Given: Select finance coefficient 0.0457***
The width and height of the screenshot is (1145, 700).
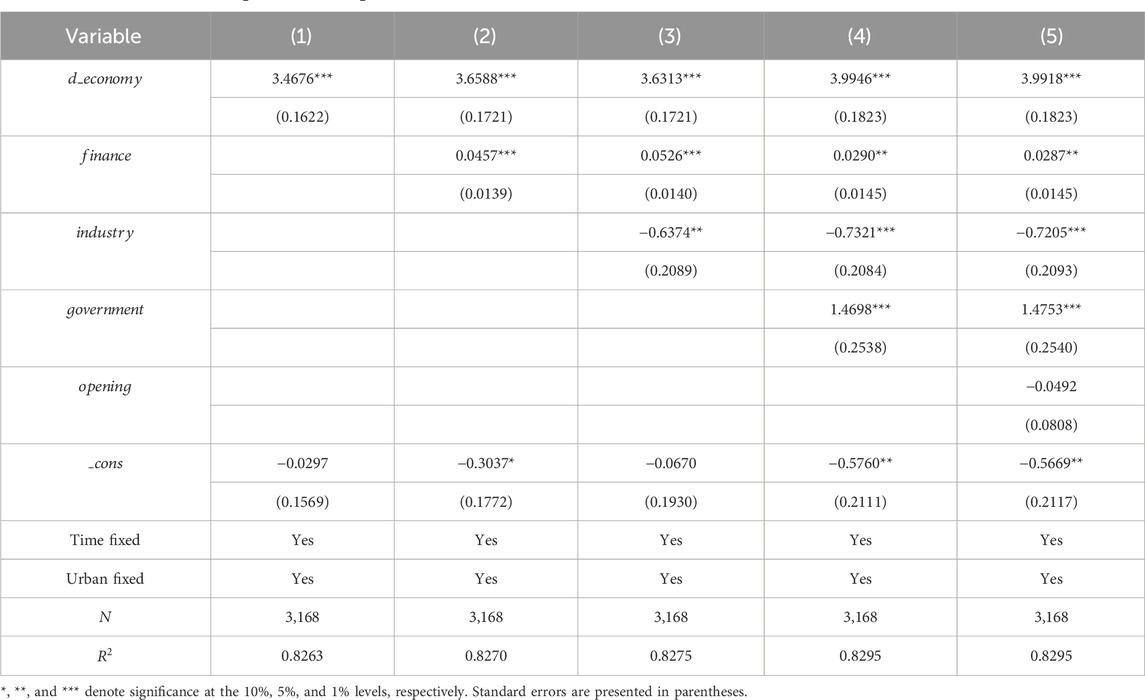Looking at the screenshot, I should click(x=486, y=156).
